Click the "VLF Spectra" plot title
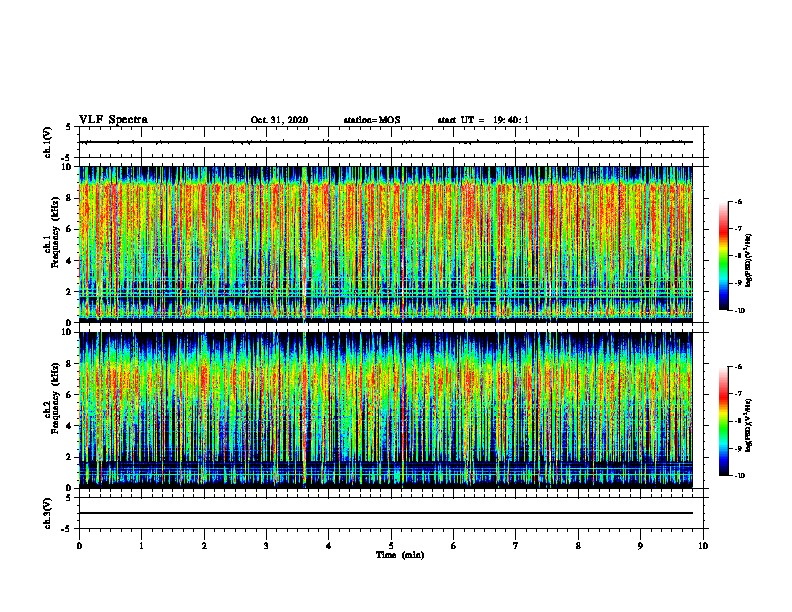 coord(113,119)
